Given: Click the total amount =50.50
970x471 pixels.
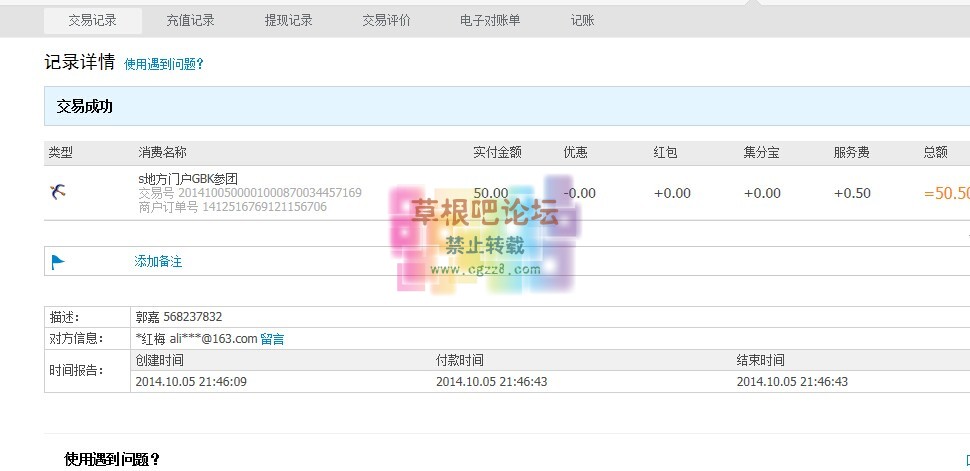Looking at the screenshot, I should pyautogui.click(x=946, y=193).
